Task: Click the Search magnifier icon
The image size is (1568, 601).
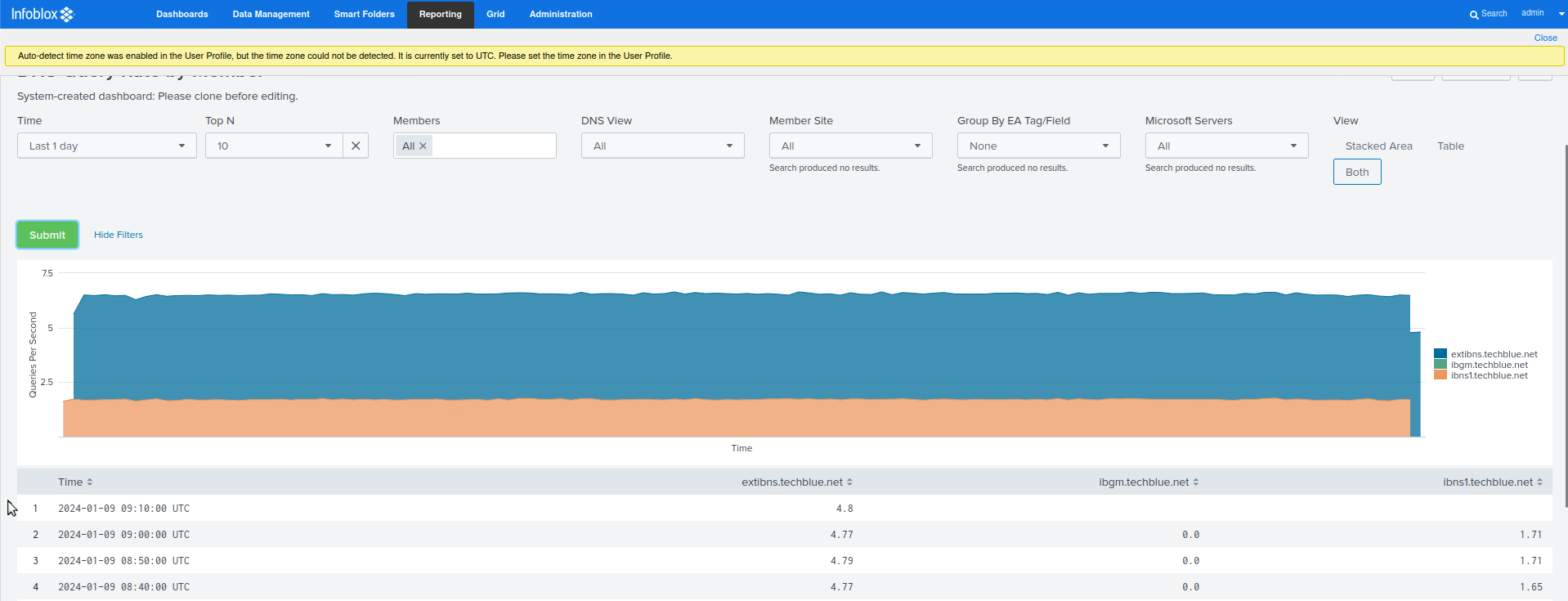Action: (1473, 15)
